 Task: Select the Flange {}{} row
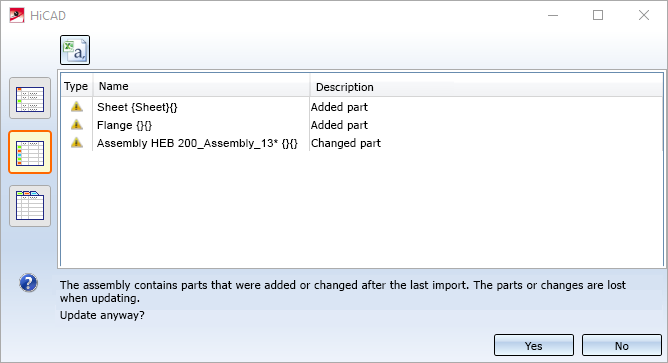click(x=362, y=125)
